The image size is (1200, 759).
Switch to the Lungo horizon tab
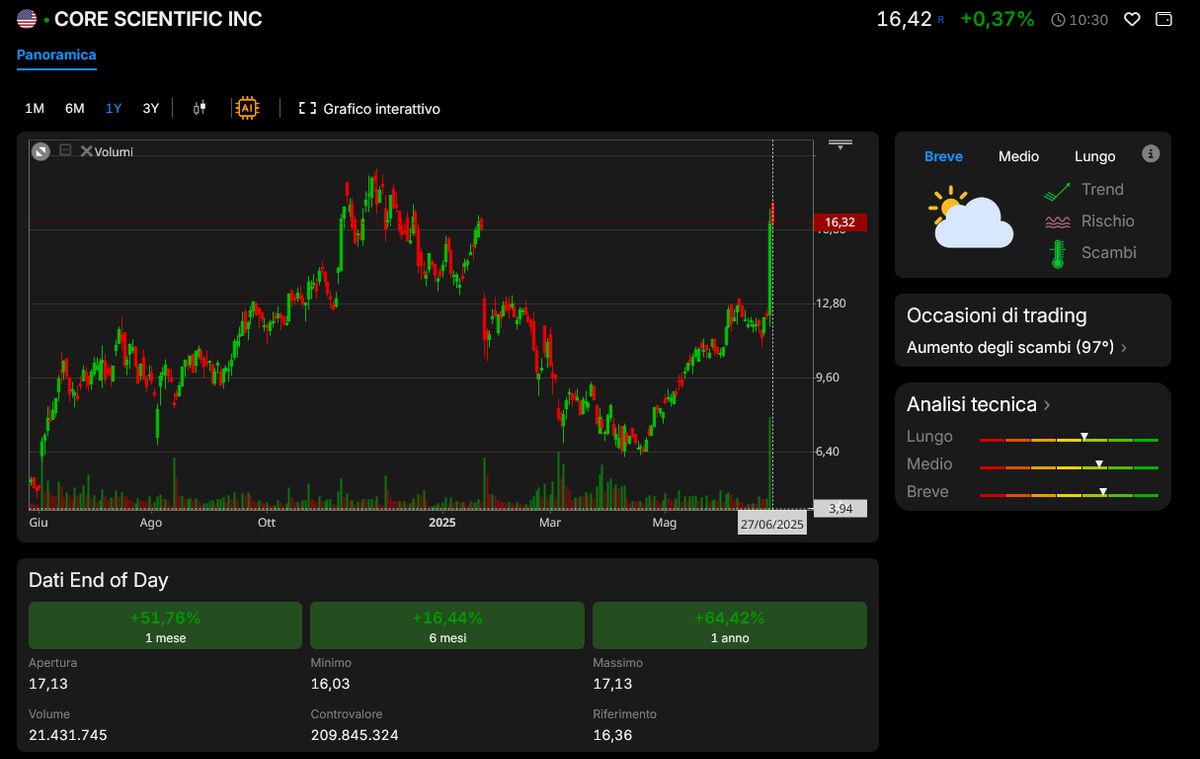click(1095, 156)
